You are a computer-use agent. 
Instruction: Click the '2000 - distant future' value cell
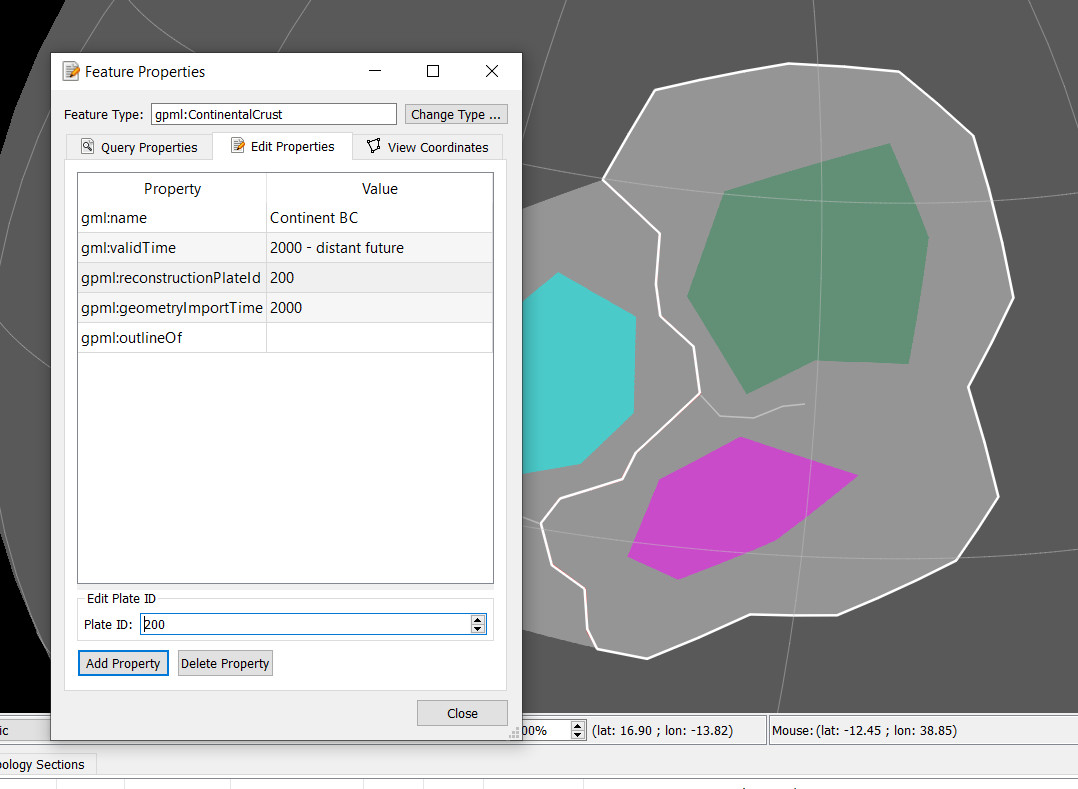click(x=380, y=248)
